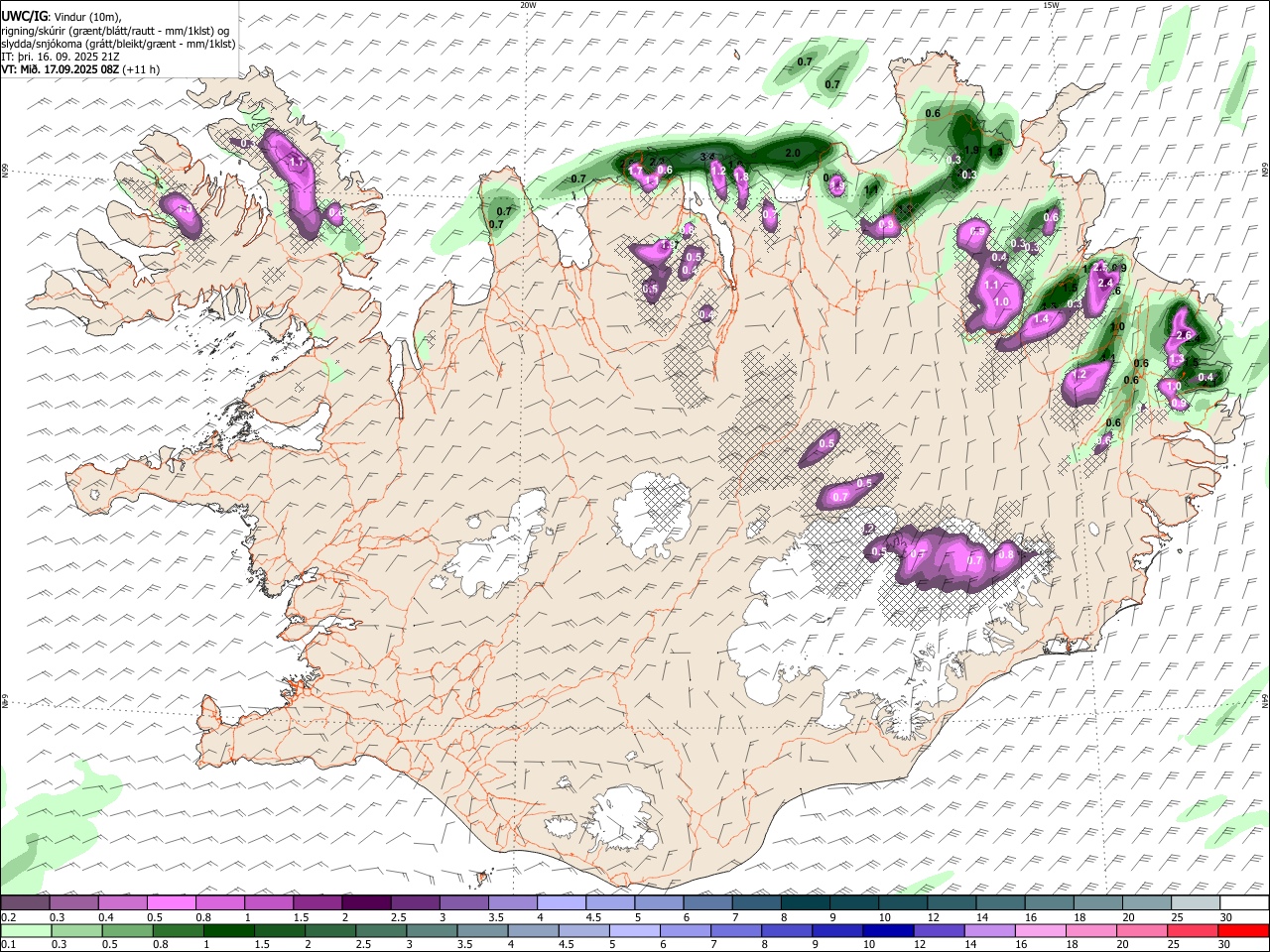The height and width of the screenshot is (952, 1270).
Task: Click the snow legend swatch between 3.5 and 4
Action: point(513,903)
